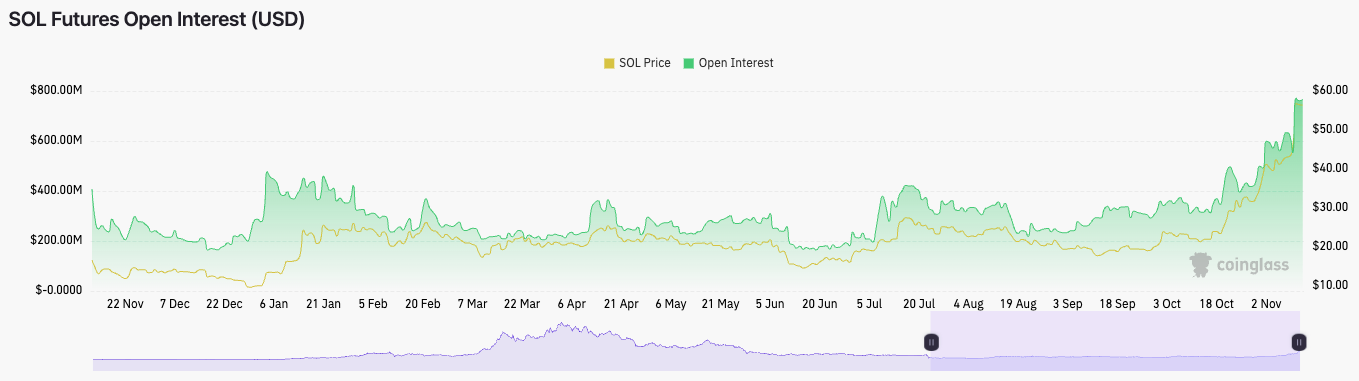Click the $40.00 right axis label
Viewport: 1359px width, 381px height.
[1331, 168]
